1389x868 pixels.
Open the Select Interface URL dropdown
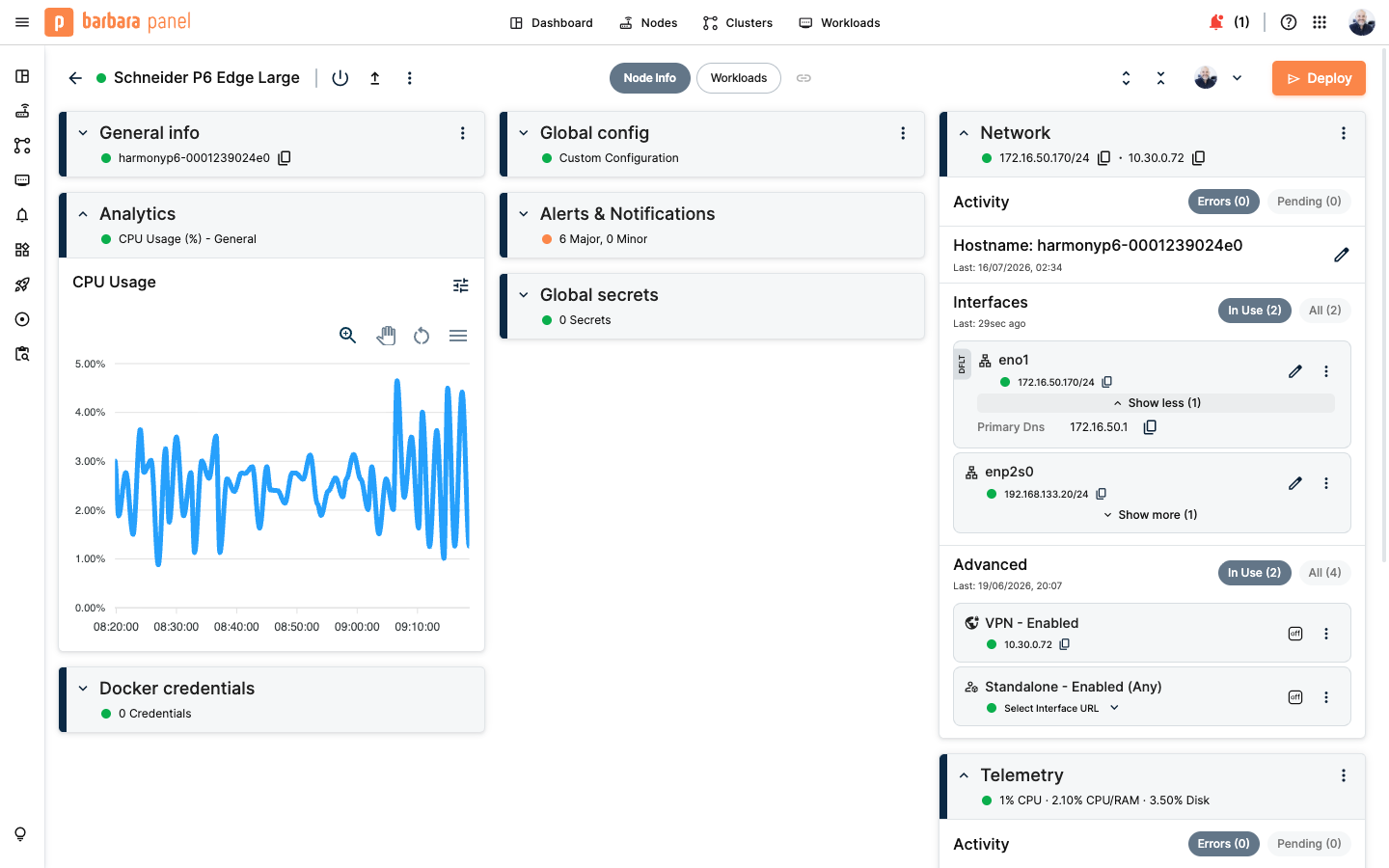coord(1061,708)
